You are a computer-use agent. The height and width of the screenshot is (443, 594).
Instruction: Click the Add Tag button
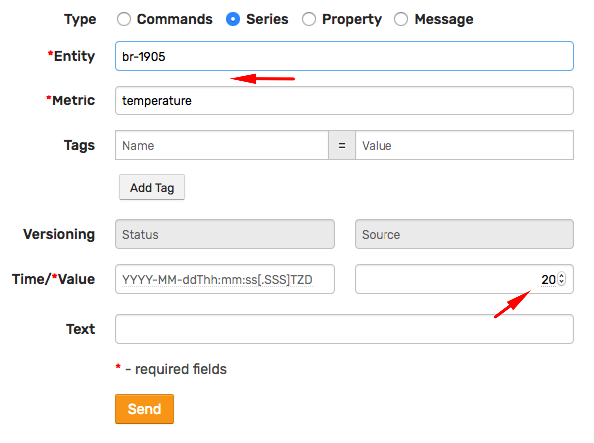[x=152, y=187]
